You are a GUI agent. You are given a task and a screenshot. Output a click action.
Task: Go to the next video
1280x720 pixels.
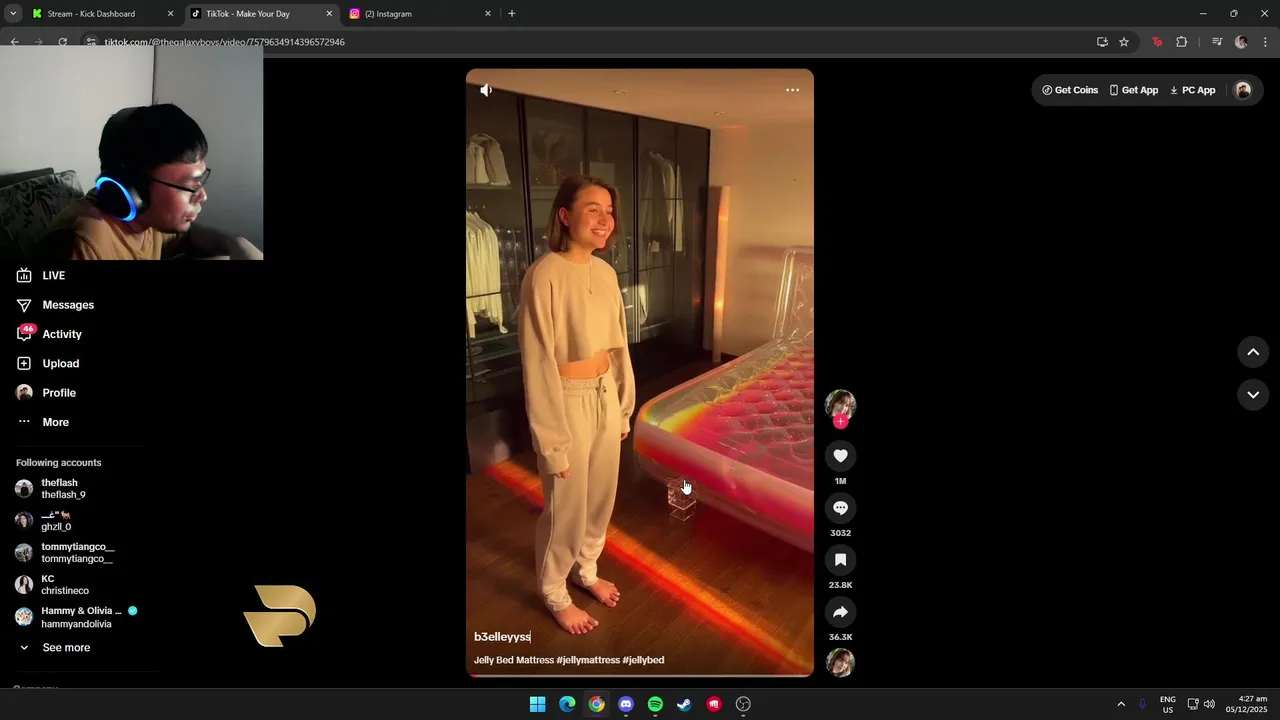click(1253, 395)
